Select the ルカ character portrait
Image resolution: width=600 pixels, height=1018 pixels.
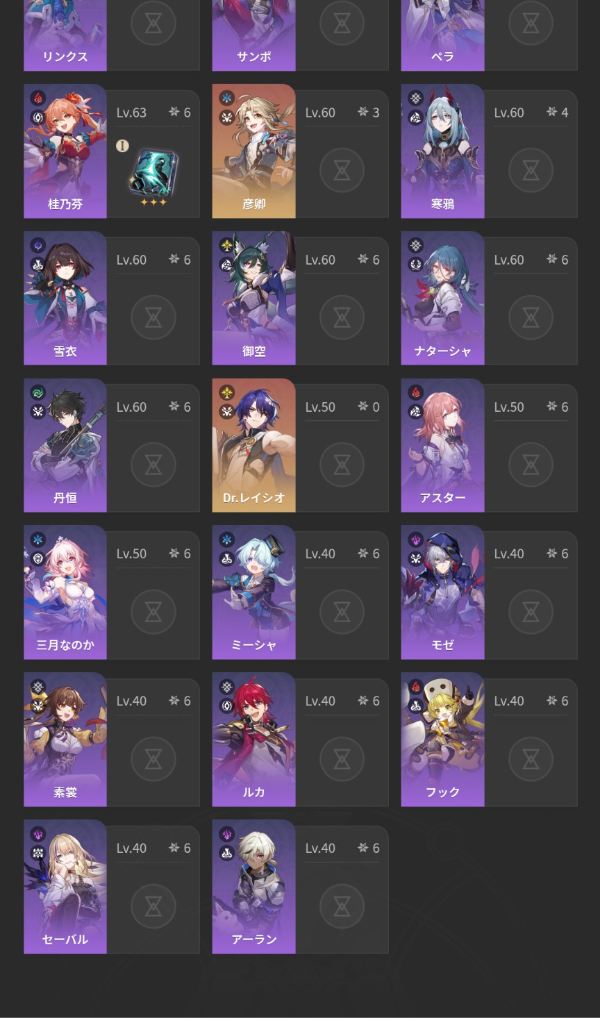tap(254, 740)
